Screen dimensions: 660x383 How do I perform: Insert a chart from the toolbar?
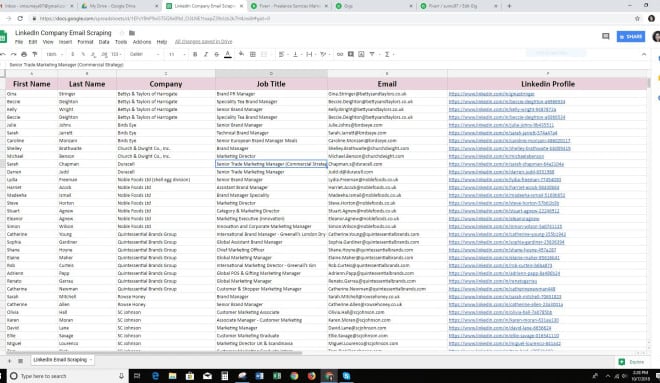[361, 54]
